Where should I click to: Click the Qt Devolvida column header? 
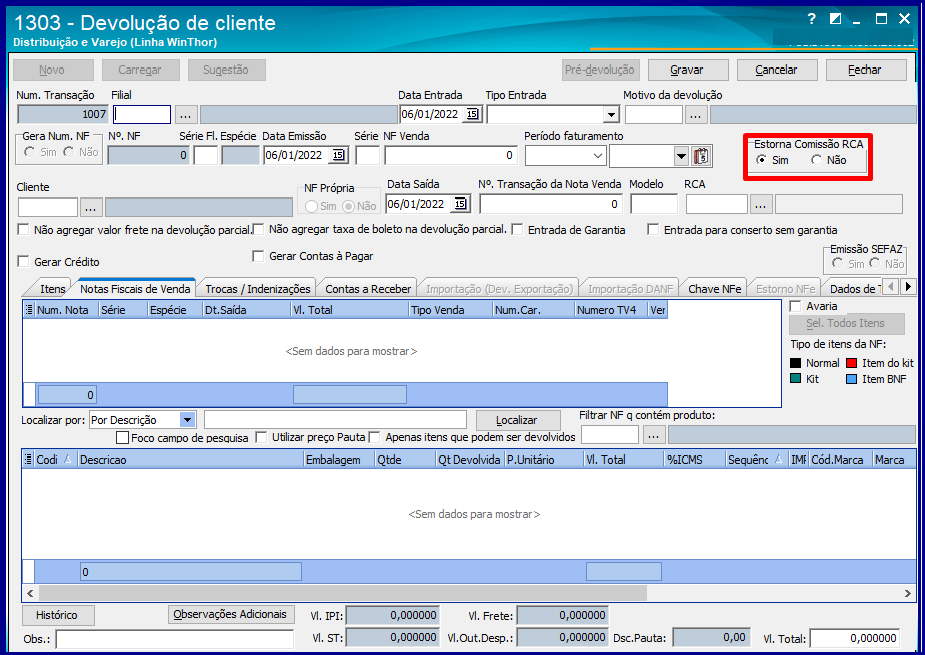coord(470,460)
